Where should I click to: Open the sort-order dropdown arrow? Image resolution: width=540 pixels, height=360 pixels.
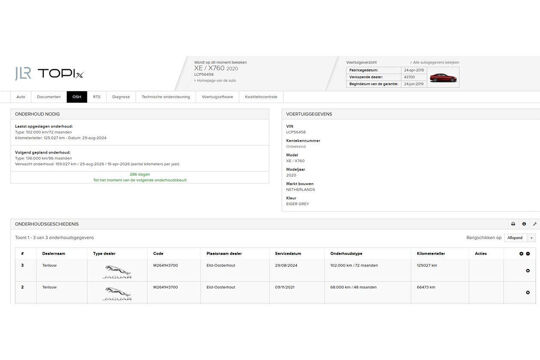pos(532,238)
